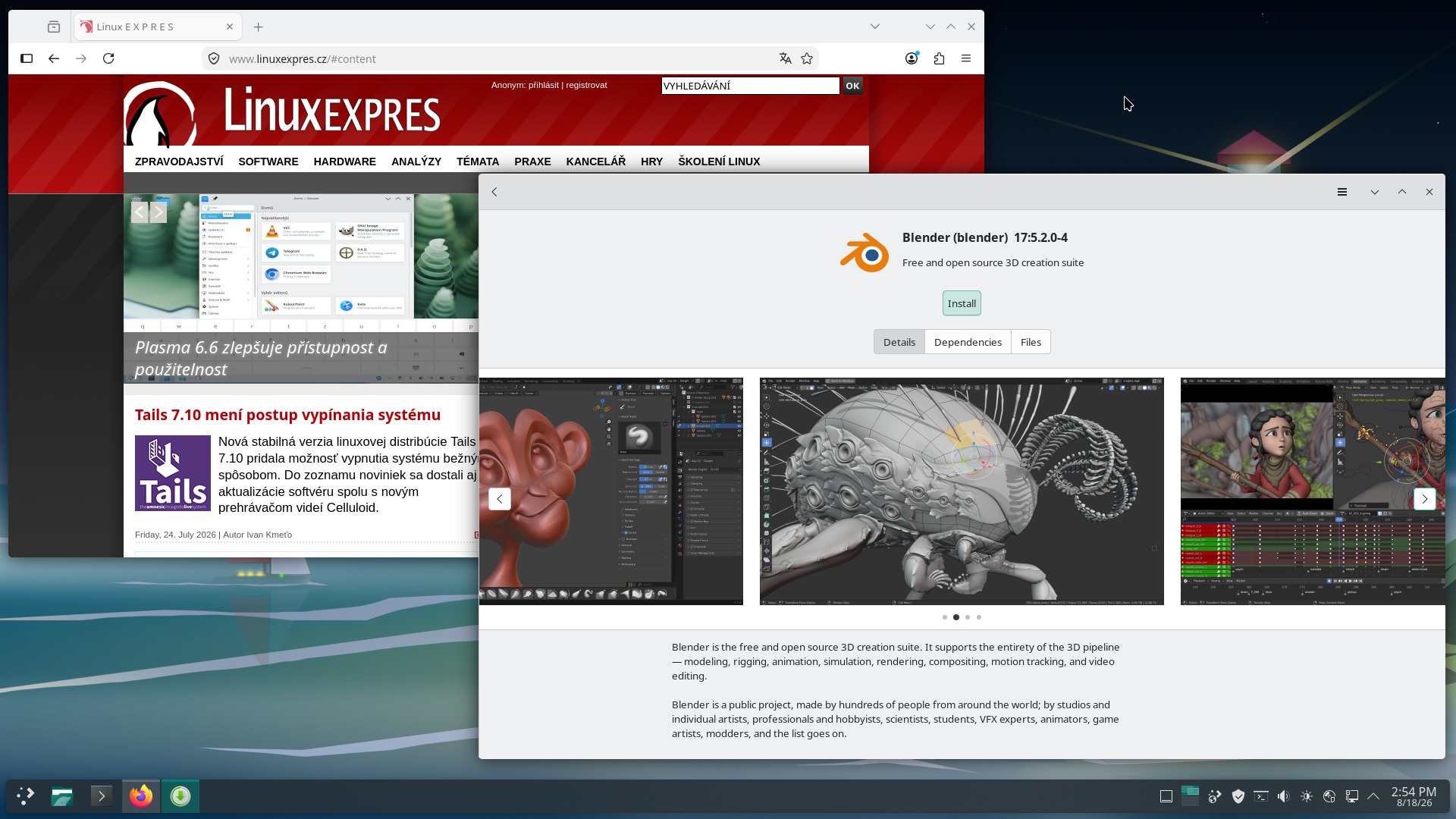Toggle the Firefox sidebar

pyautogui.click(x=27, y=58)
